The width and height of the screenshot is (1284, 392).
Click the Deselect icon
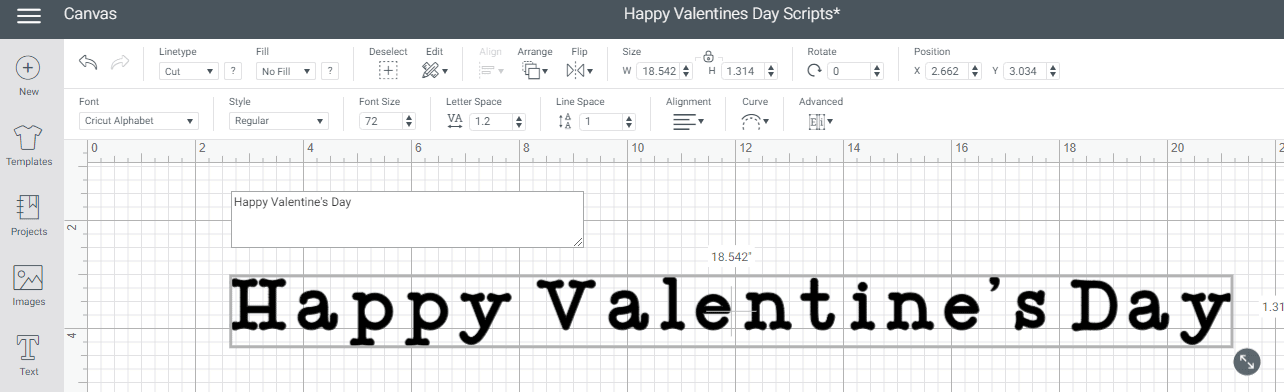point(388,70)
